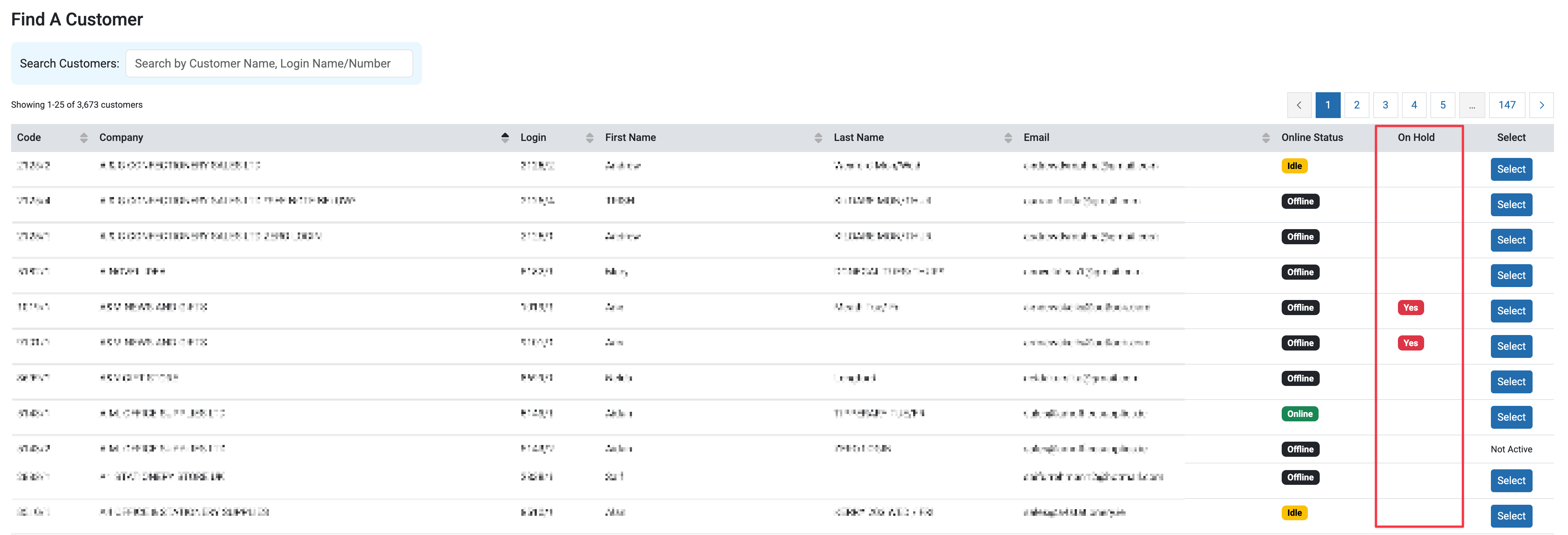Open page 2 of customers
The width and height of the screenshot is (1568, 535).
tap(1356, 105)
